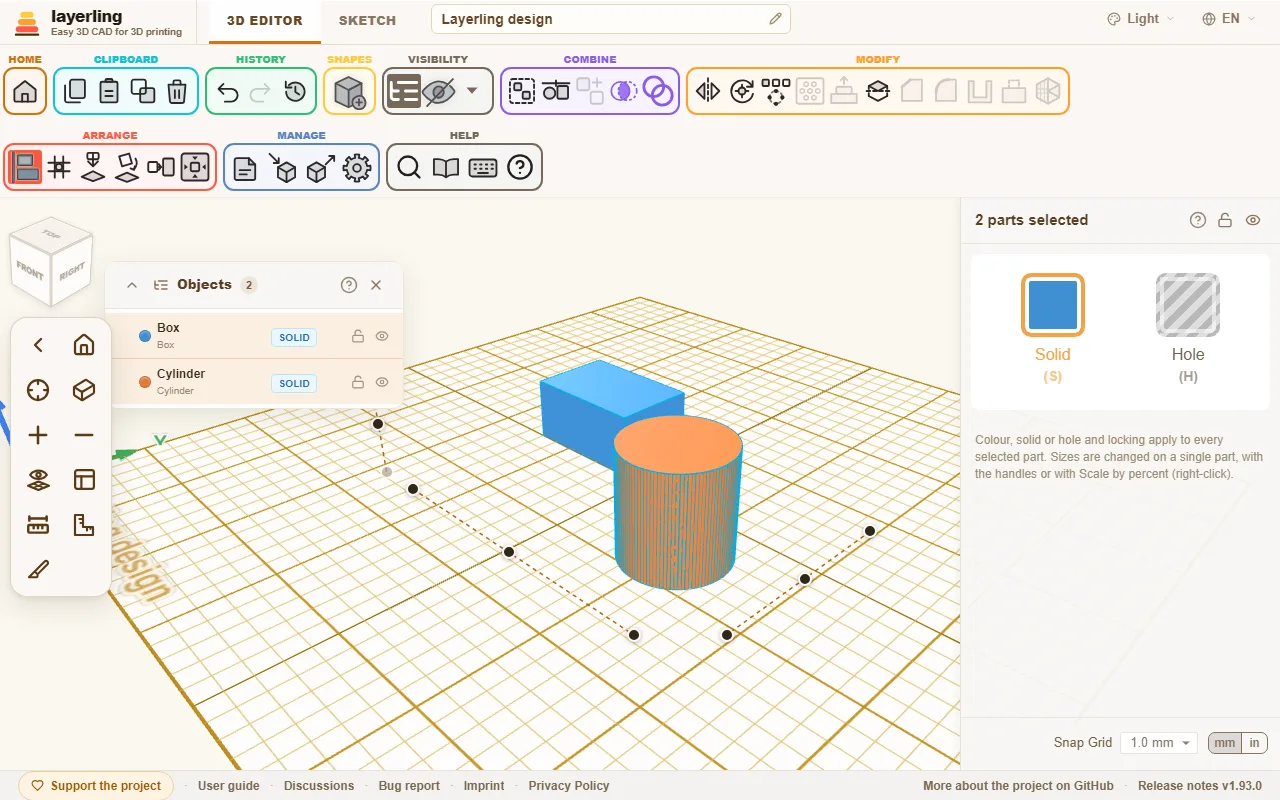The height and width of the screenshot is (800, 1280).
Task: Open the 3D EDITOR tab
Action: click(x=264, y=20)
